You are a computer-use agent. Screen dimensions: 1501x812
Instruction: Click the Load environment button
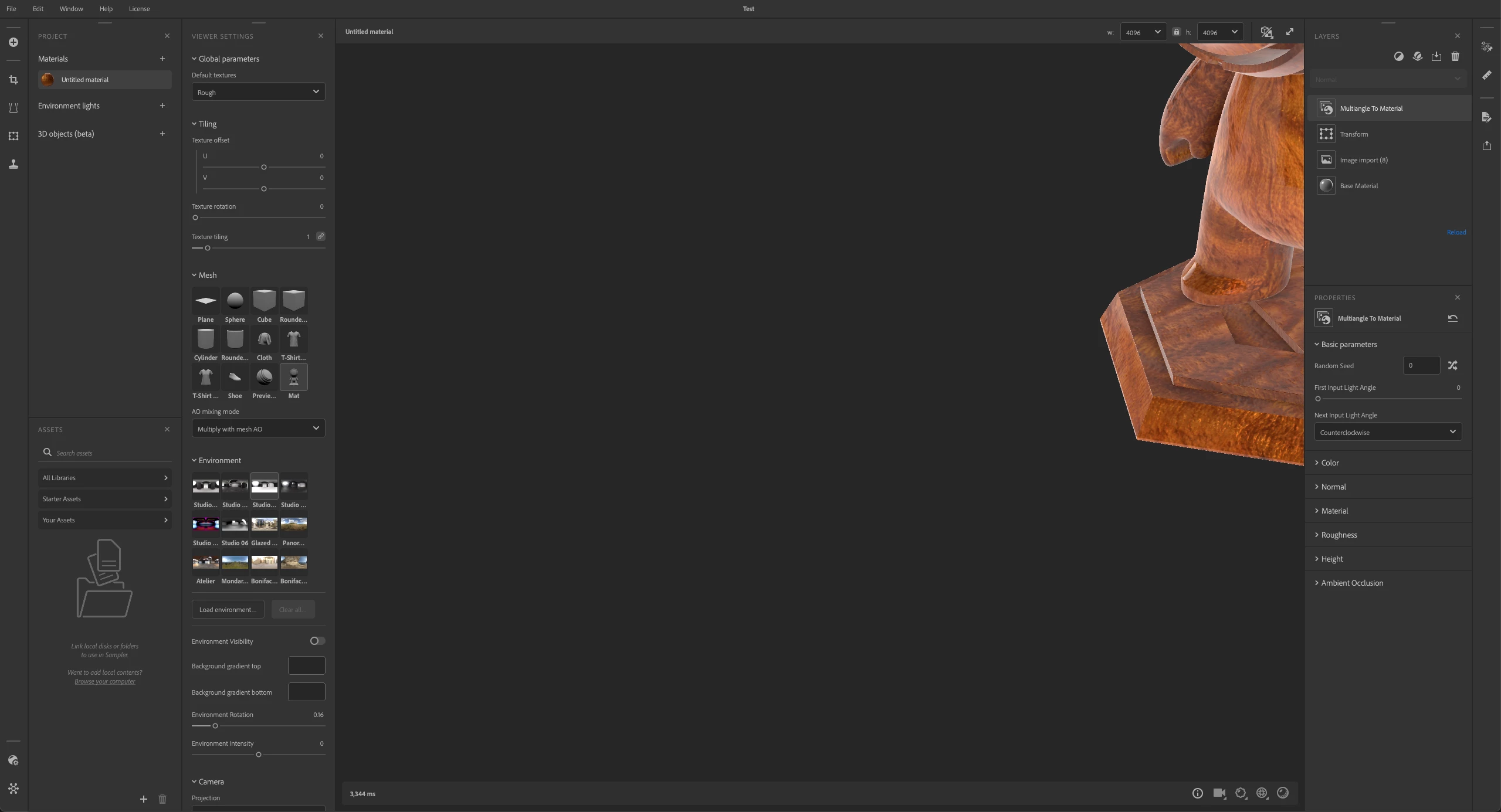[228, 609]
